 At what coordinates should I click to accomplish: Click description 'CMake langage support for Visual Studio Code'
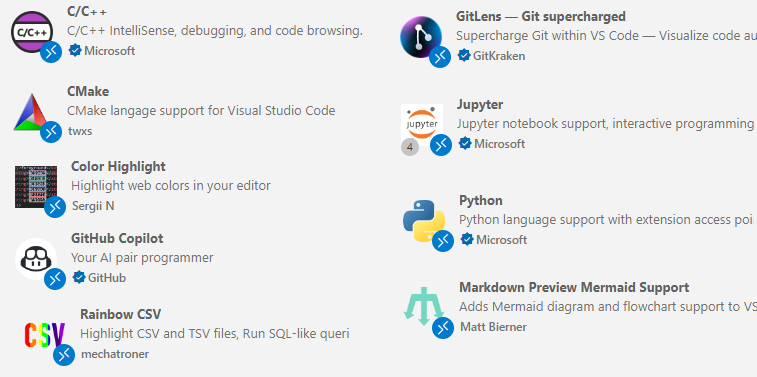(201, 111)
